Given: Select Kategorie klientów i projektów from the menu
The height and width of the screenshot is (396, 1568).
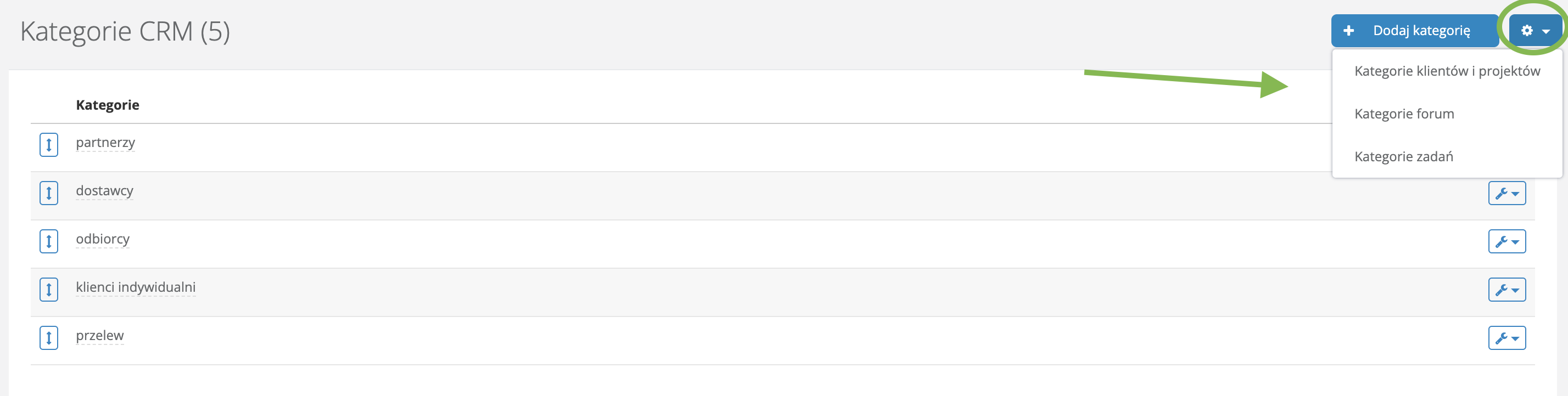Looking at the screenshot, I should pos(1447,71).
